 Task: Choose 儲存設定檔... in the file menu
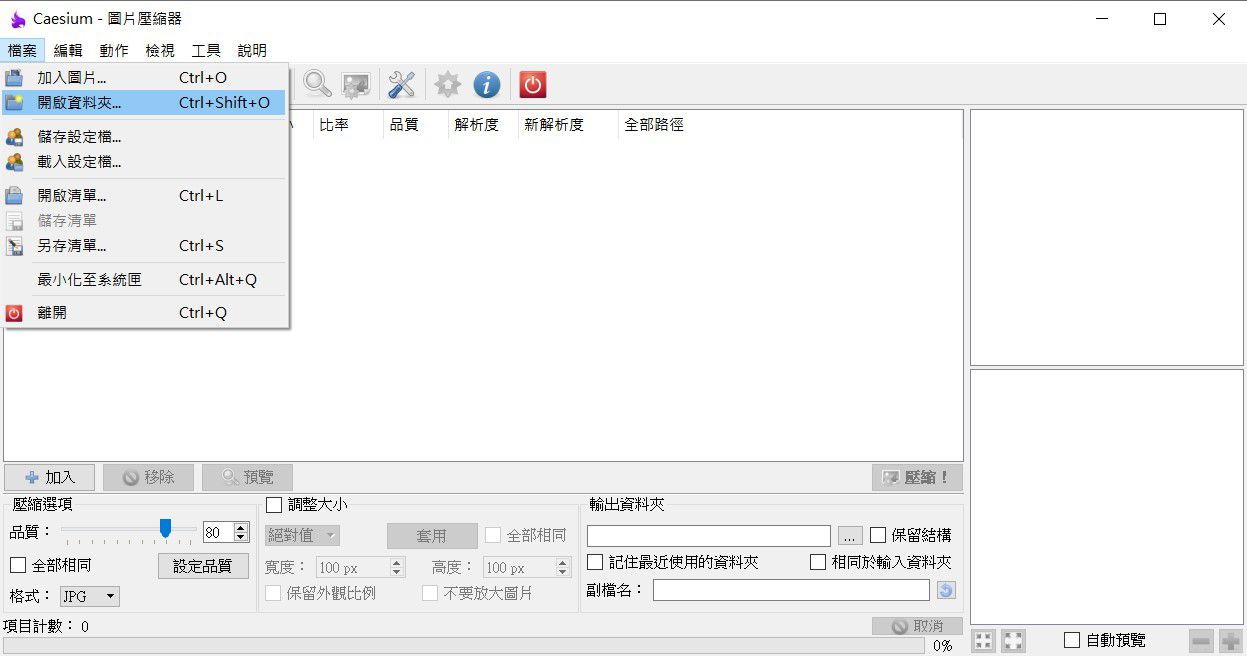point(144,137)
